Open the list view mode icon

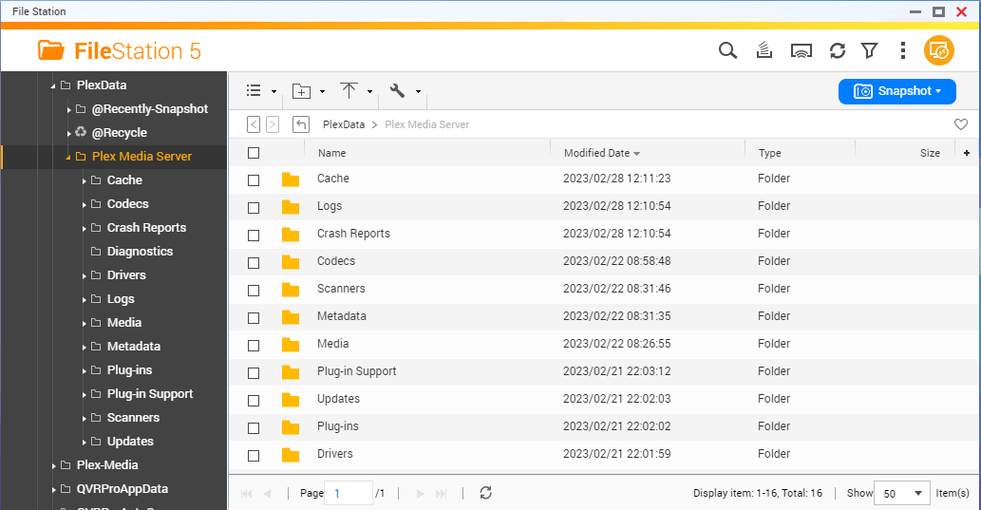(x=253, y=91)
